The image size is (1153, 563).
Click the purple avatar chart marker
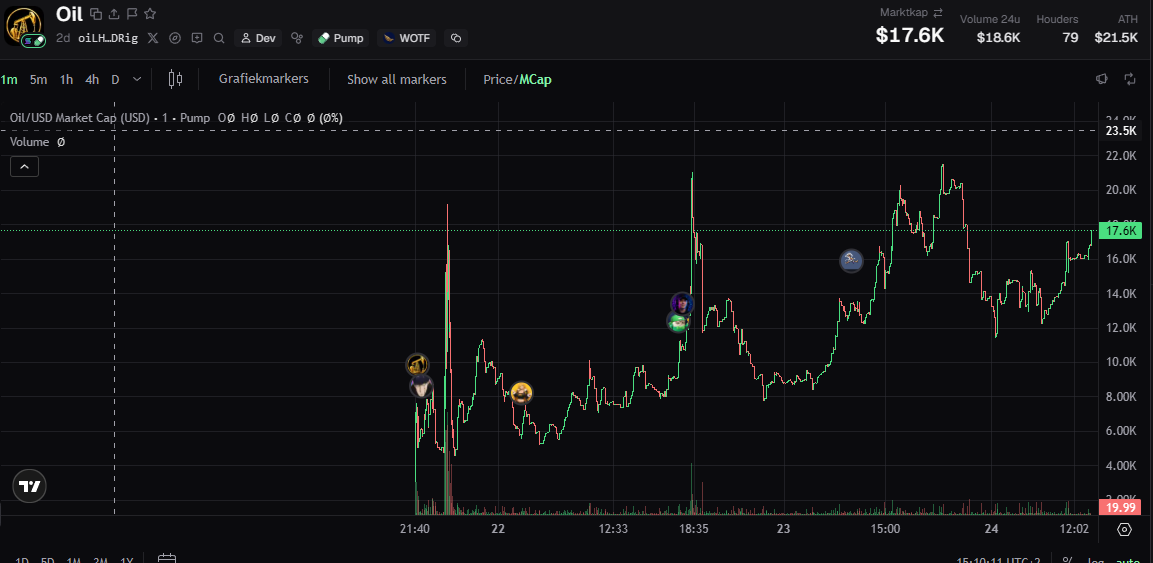[682, 303]
